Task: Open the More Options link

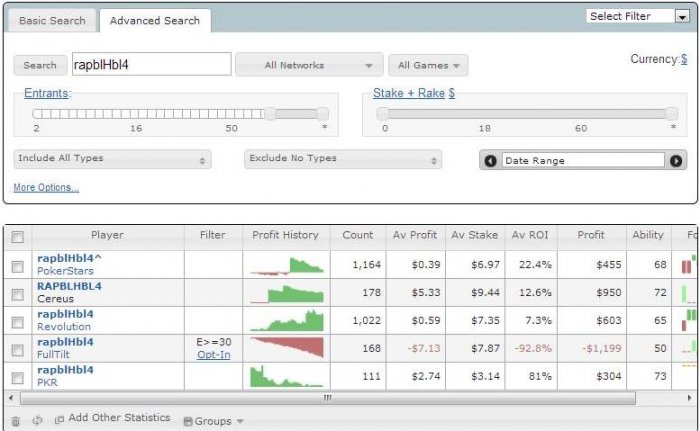Action: coord(46,188)
